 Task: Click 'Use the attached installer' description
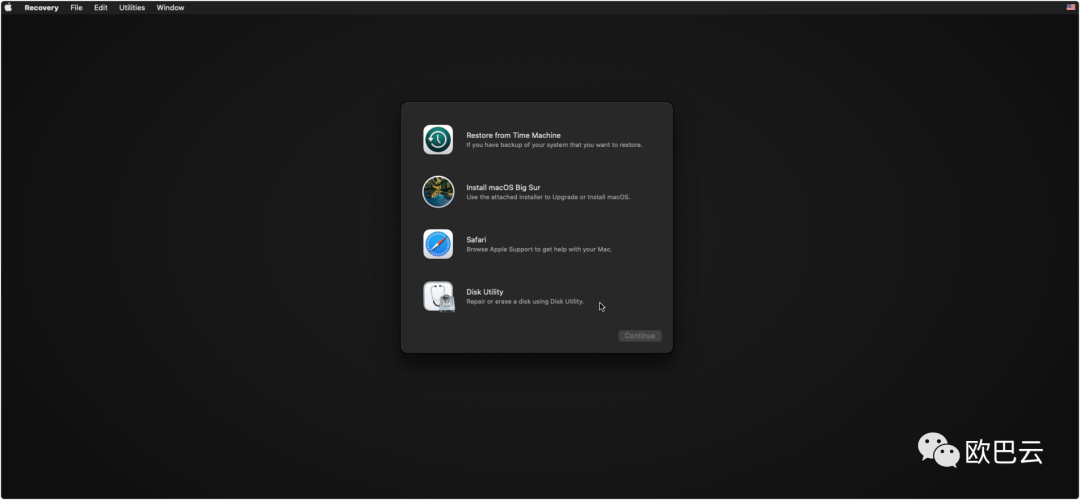pyautogui.click(x=548, y=197)
